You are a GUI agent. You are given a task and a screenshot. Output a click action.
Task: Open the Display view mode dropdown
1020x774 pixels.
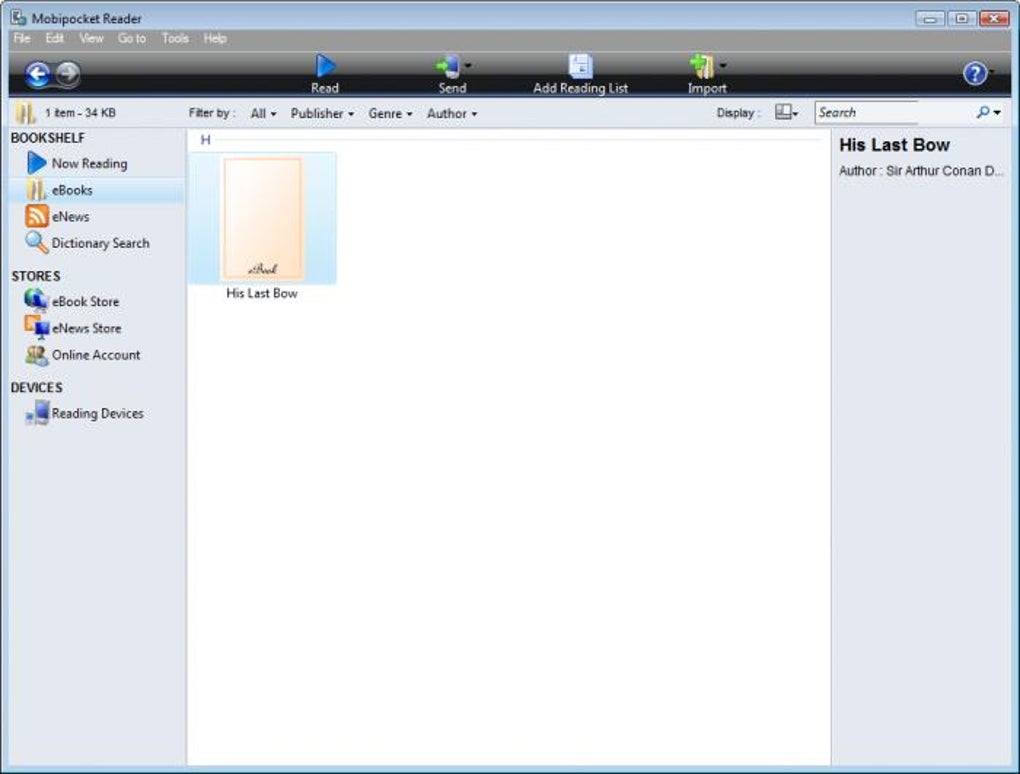[786, 113]
